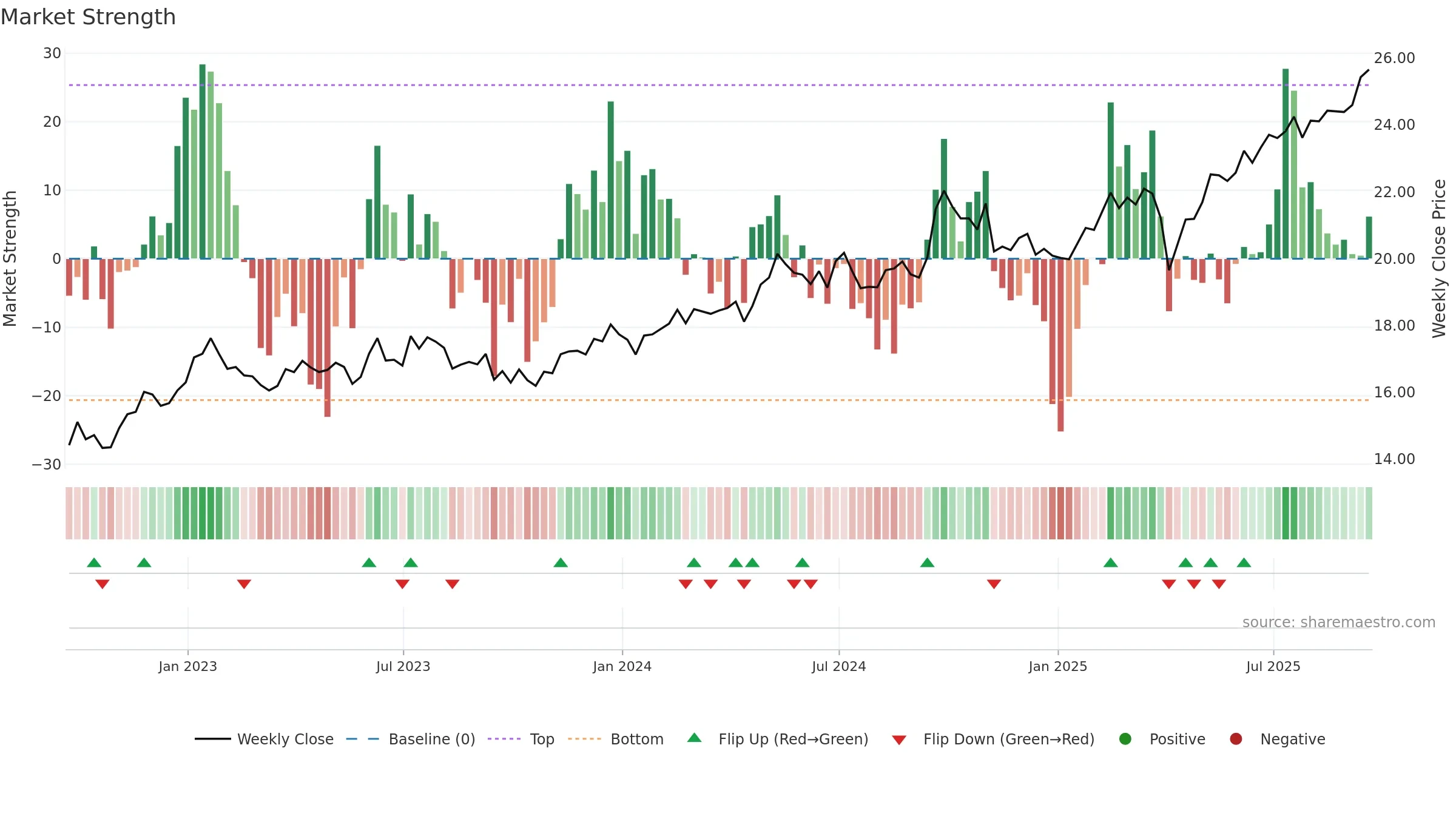Click the tallest green bar near Jan 2023
Viewport: 1456px width, 819px height.
tap(202, 161)
